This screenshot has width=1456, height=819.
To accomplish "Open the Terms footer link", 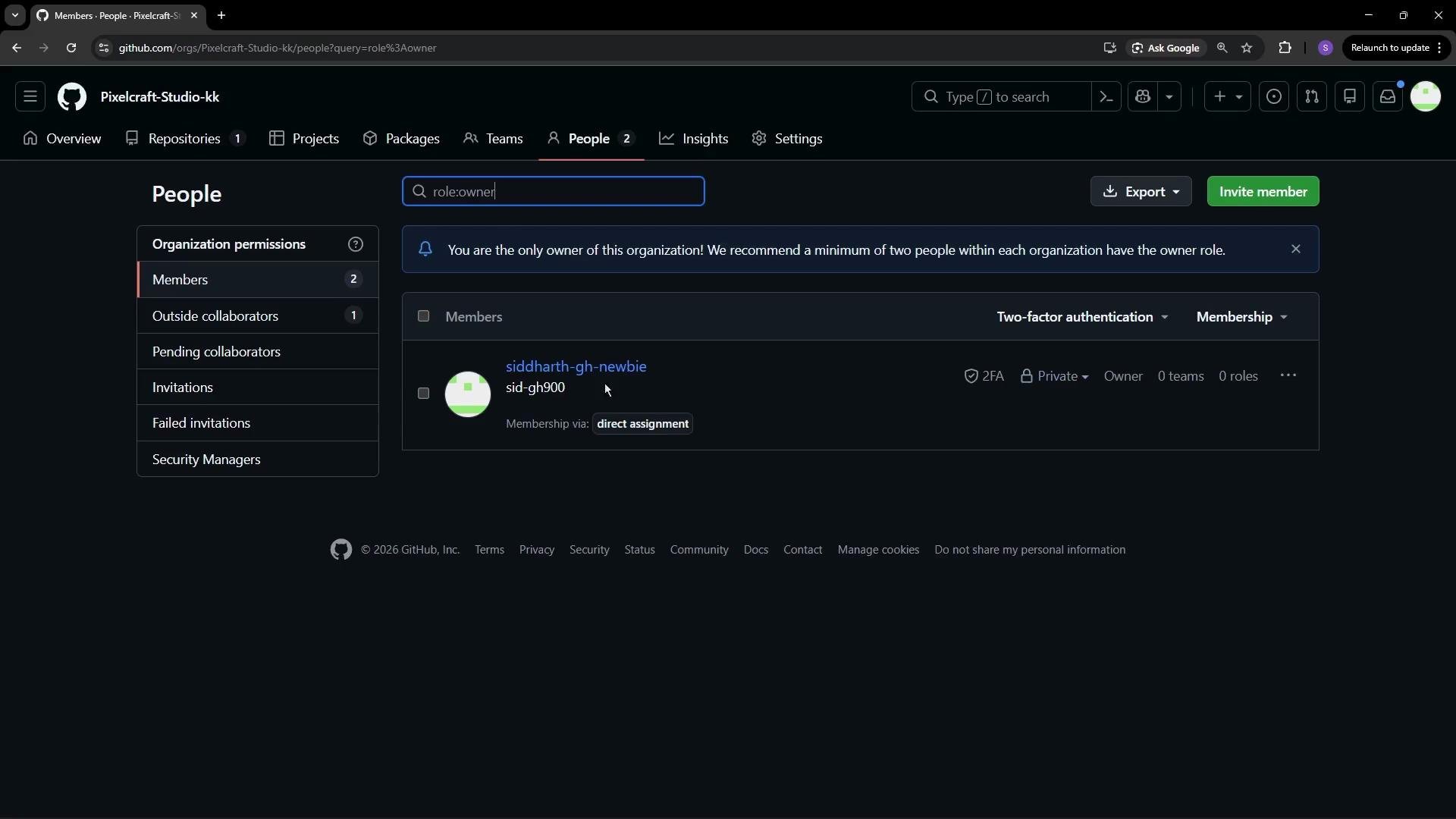I will (489, 550).
